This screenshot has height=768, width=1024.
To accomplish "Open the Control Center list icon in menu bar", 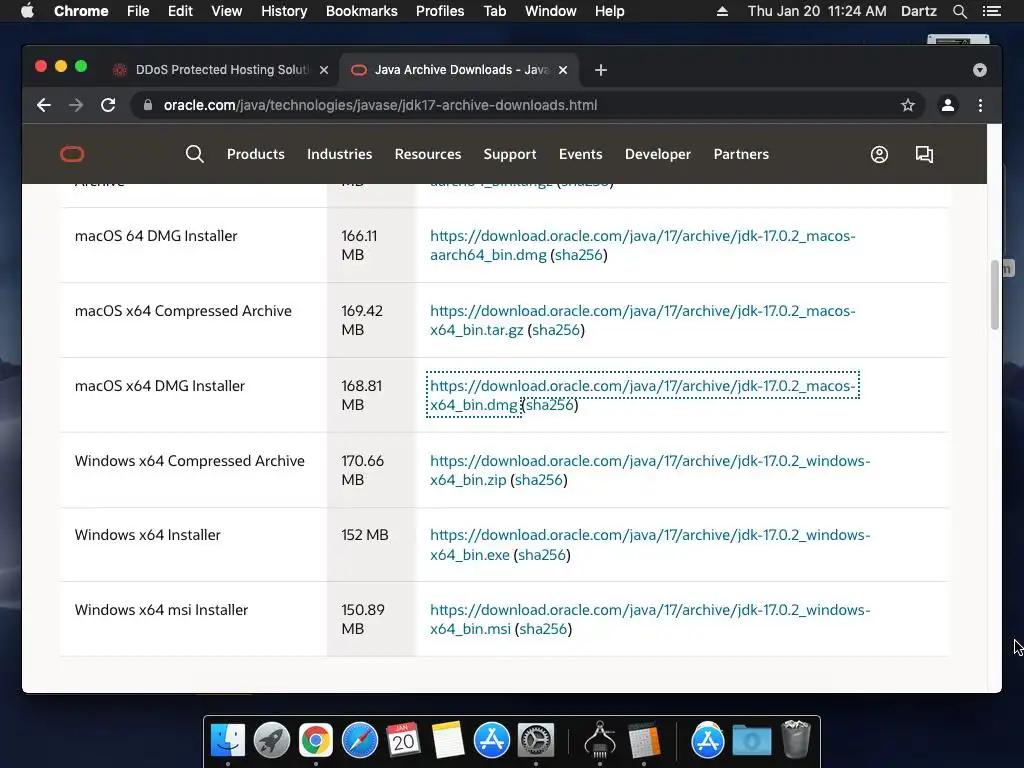I will pyautogui.click(x=991, y=11).
